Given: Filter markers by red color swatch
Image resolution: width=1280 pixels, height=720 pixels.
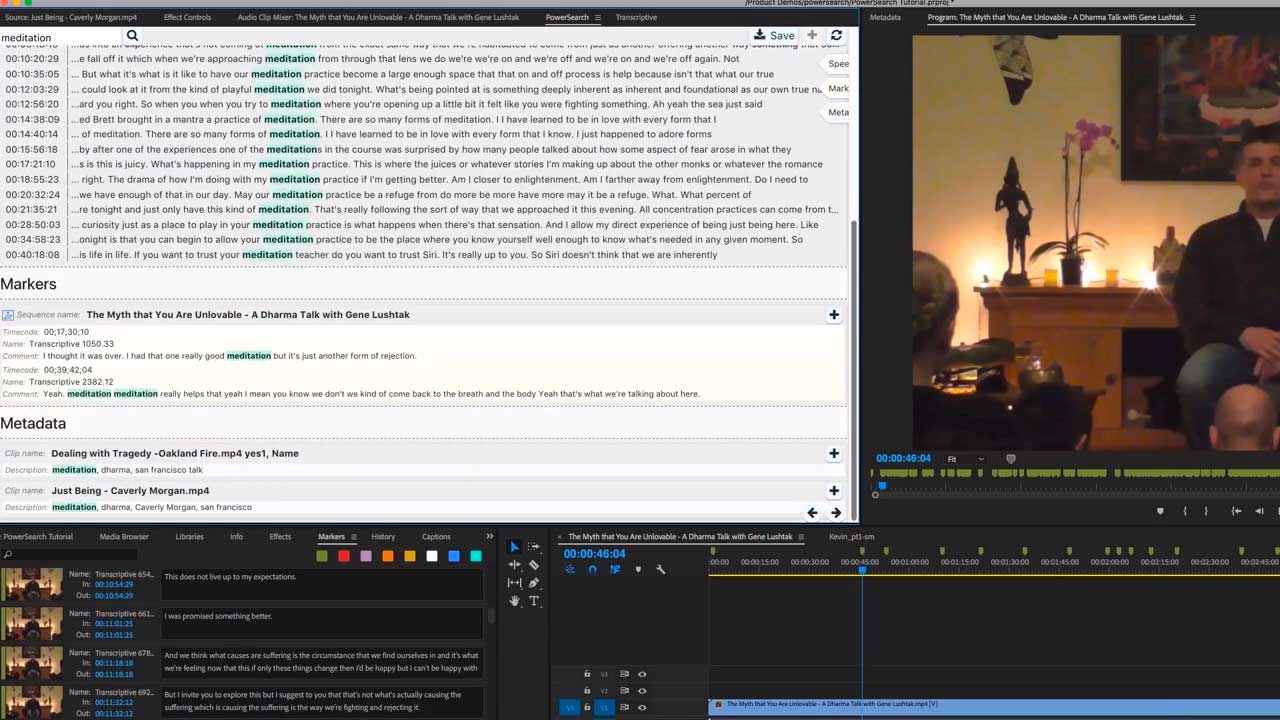Looking at the screenshot, I should coord(344,556).
